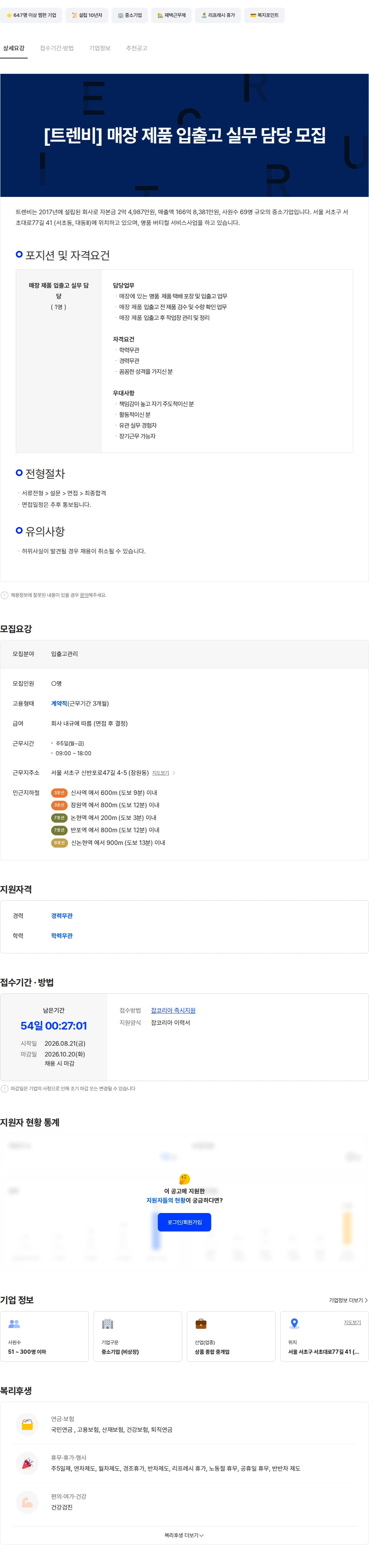Click the blue circle bullet before 전형절차

point(19,472)
